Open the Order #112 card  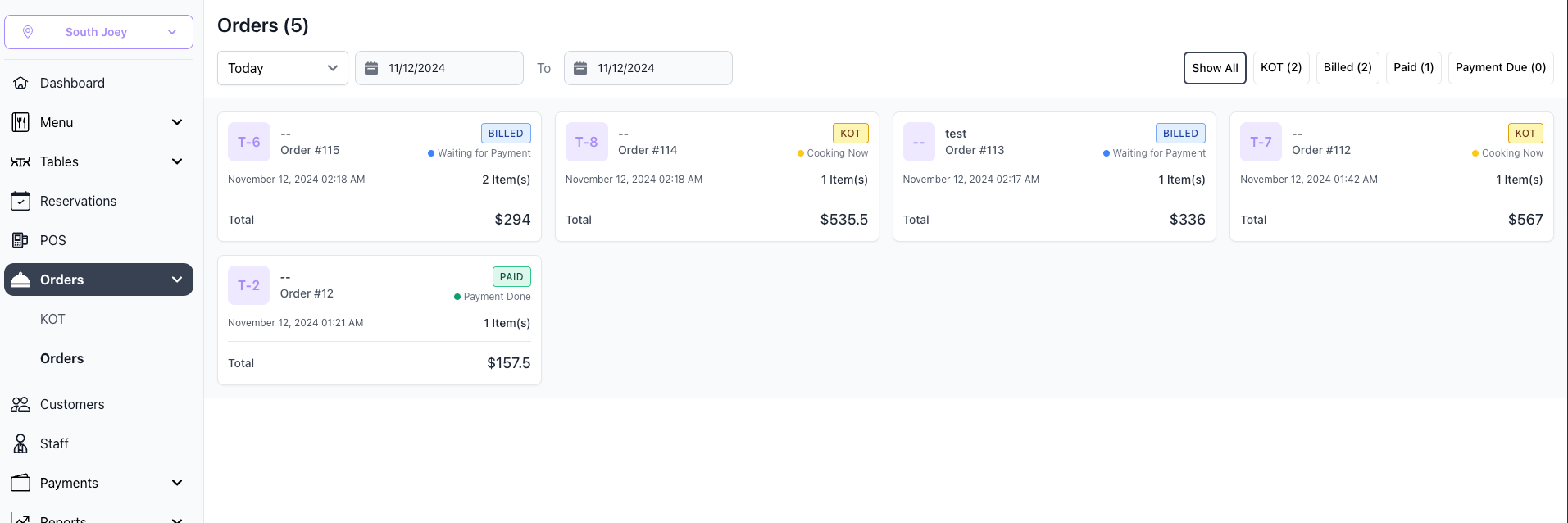pyautogui.click(x=1392, y=176)
